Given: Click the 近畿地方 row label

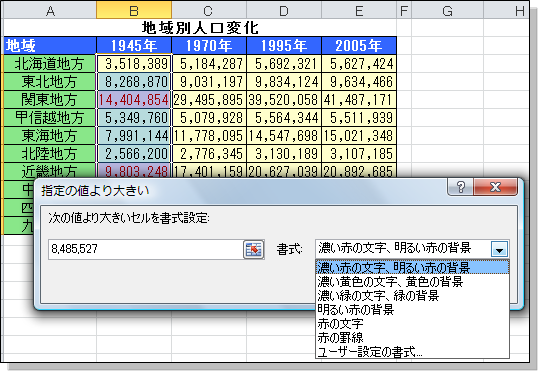Looking at the screenshot, I should click(50, 171).
